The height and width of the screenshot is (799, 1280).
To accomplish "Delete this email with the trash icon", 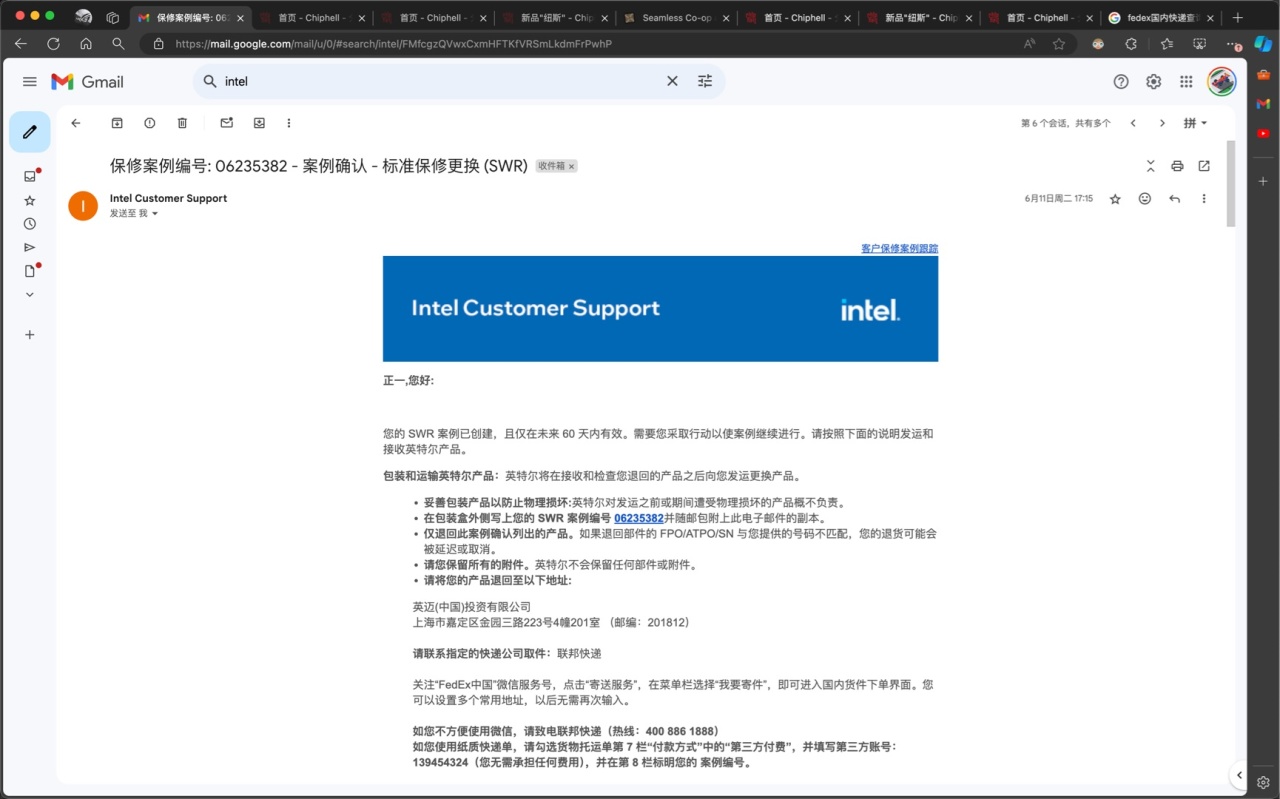I will 182,123.
